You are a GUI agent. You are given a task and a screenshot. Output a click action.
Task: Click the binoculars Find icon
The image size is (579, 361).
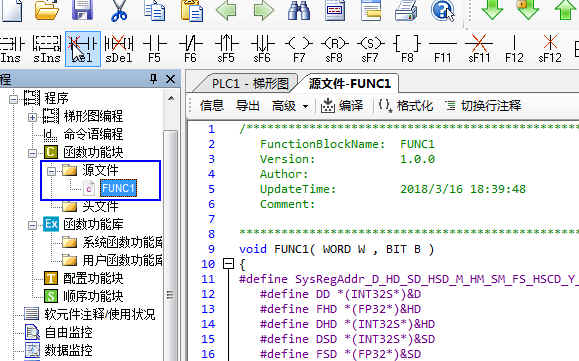point(299,10)
